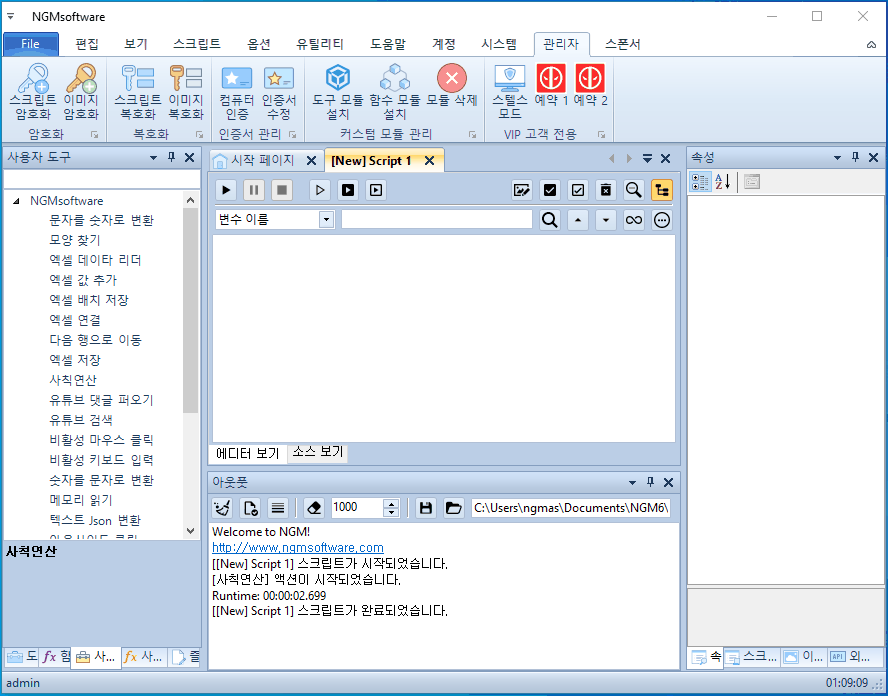
Task: Open the 스크립트 암호화 tool
Action: (33, 91)
